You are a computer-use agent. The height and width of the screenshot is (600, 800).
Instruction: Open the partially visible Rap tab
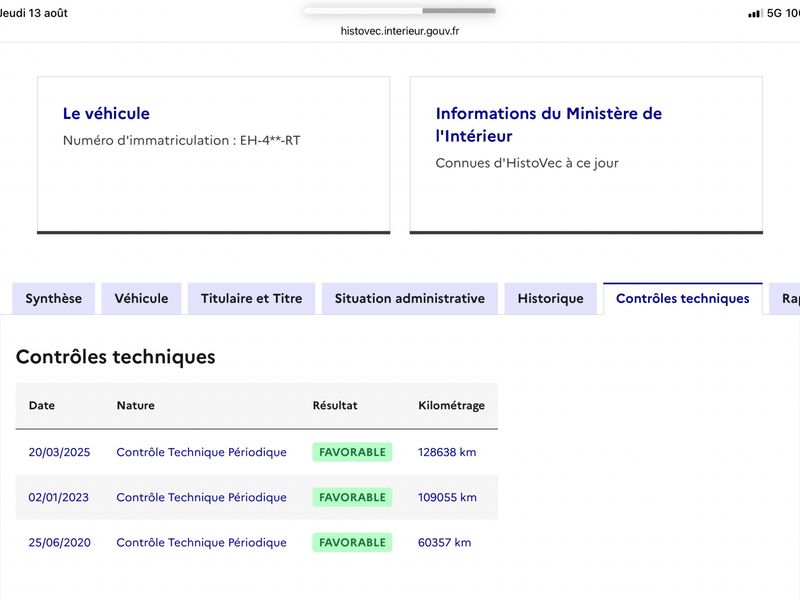(786, 298)
